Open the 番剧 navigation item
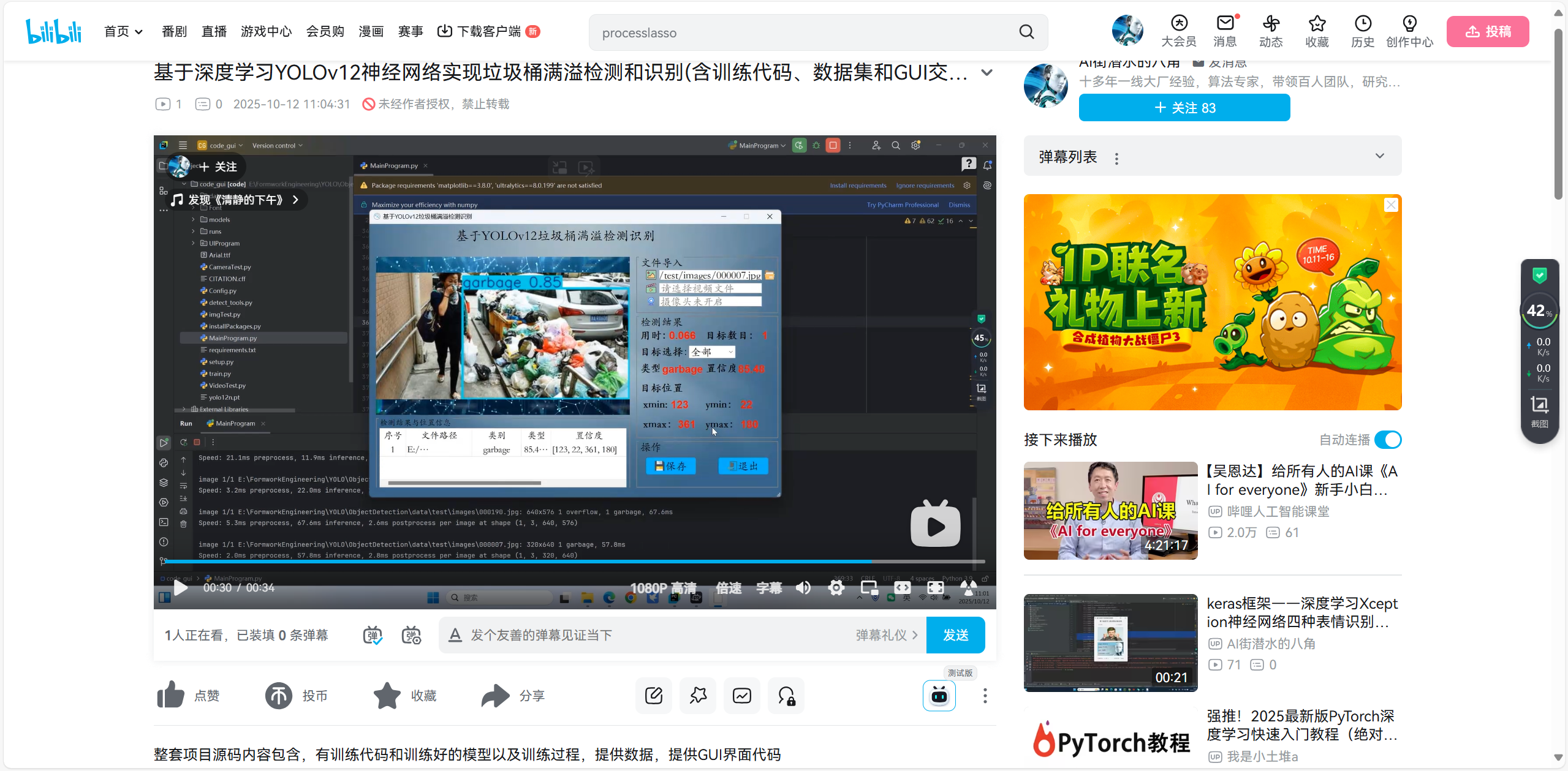The height and width of the screenshot is (771, 1568). [x=174, y=31]
